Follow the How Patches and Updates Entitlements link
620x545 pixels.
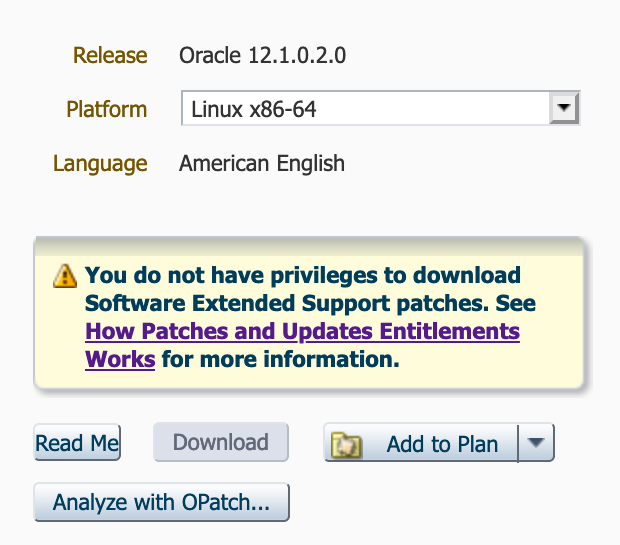tap(302, 331)
